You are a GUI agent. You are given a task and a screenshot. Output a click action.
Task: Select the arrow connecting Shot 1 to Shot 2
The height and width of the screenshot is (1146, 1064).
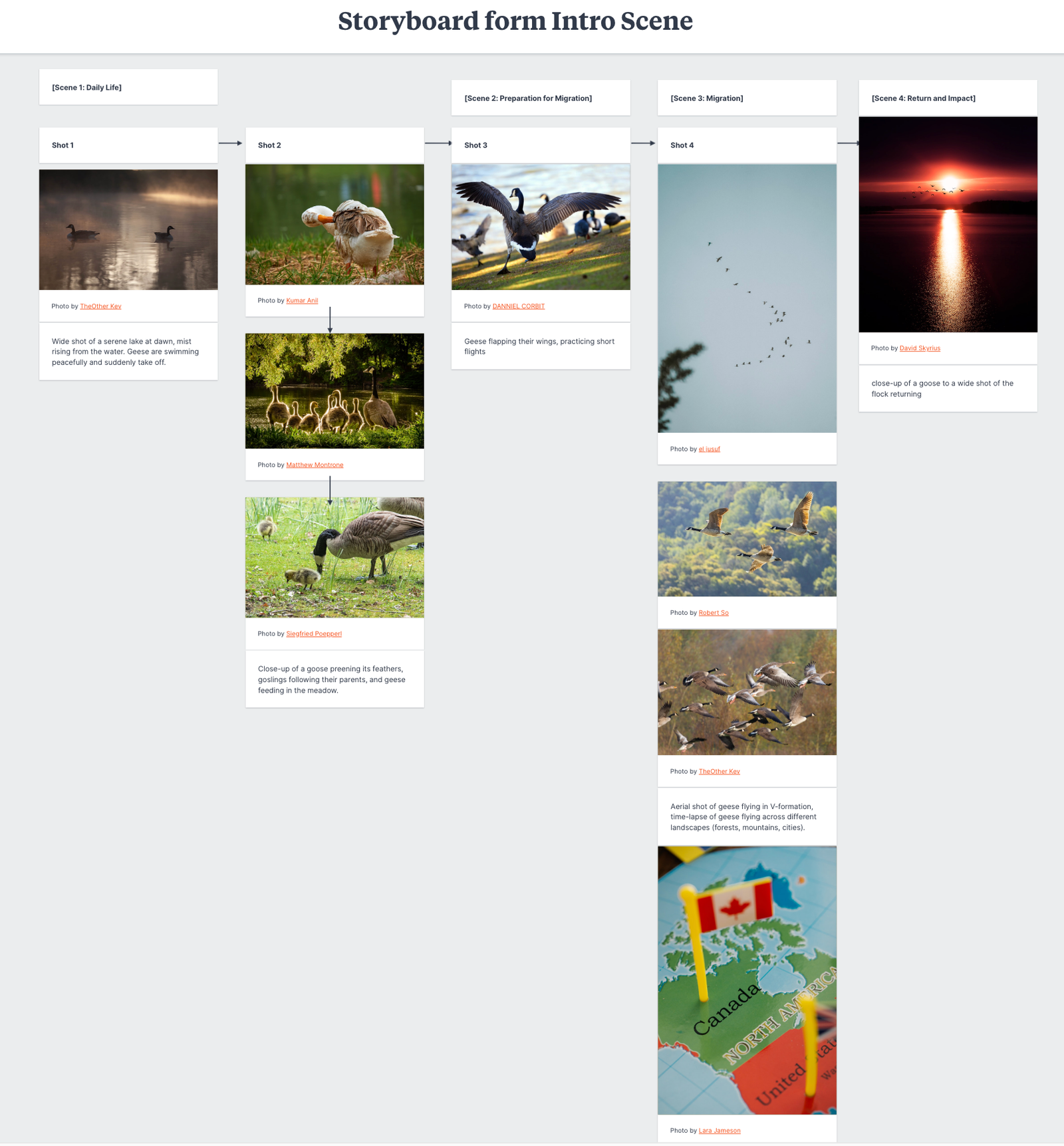(231, 143)
